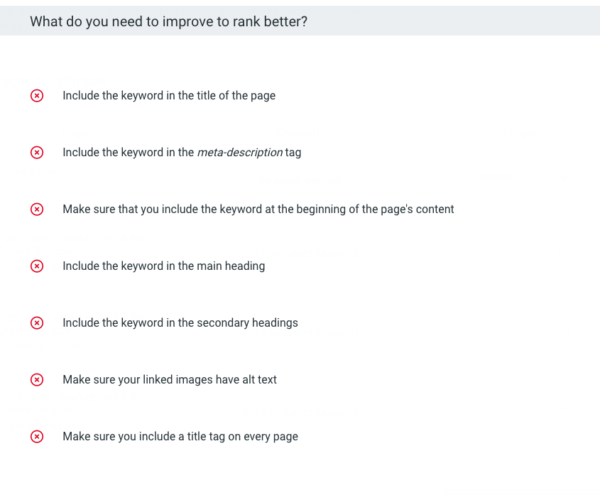Open the keyword at beginning of page's content recommendation
The height and width of the screenshot is (495, 600).
tap(258, 209)
